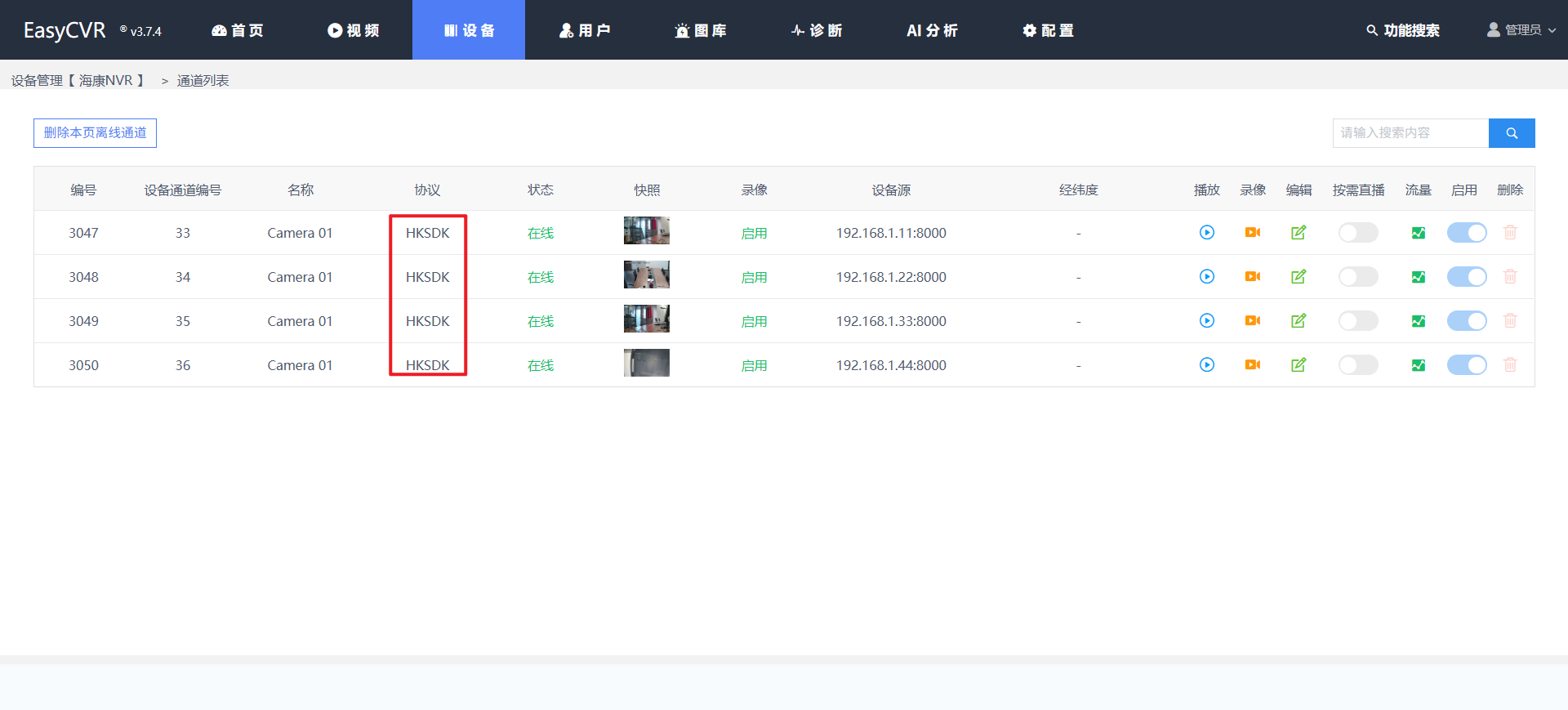Switch to the AI 分析 tab
This screenshot has height=710, width=1568.
coord(932,30)
